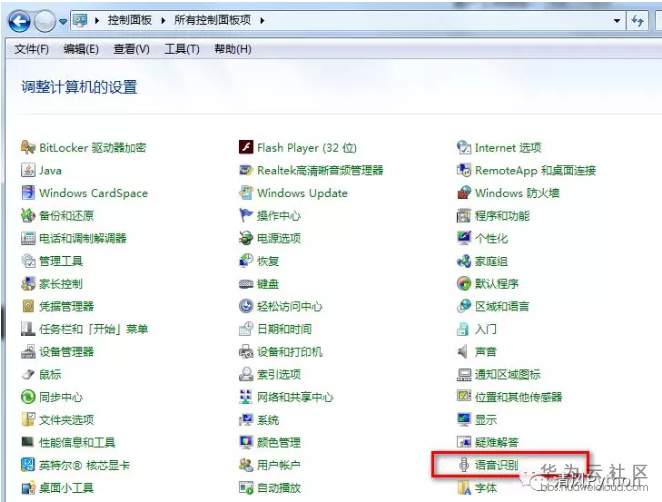Open 网络和共享中心 icon
This screenshot has height=502, width=662.
(246, 397)
